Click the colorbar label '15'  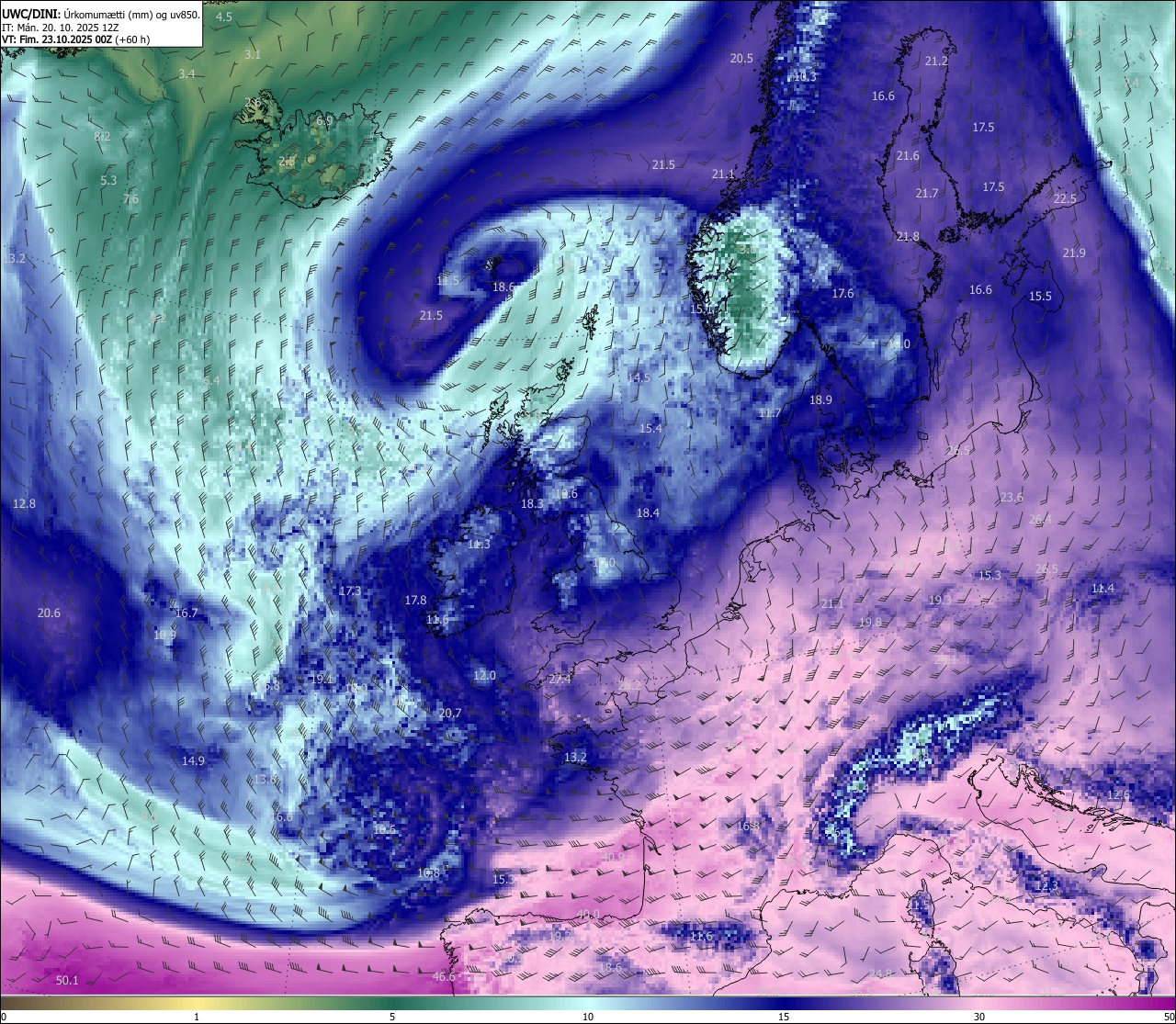pyautogui.click(x=784, y=1017)
